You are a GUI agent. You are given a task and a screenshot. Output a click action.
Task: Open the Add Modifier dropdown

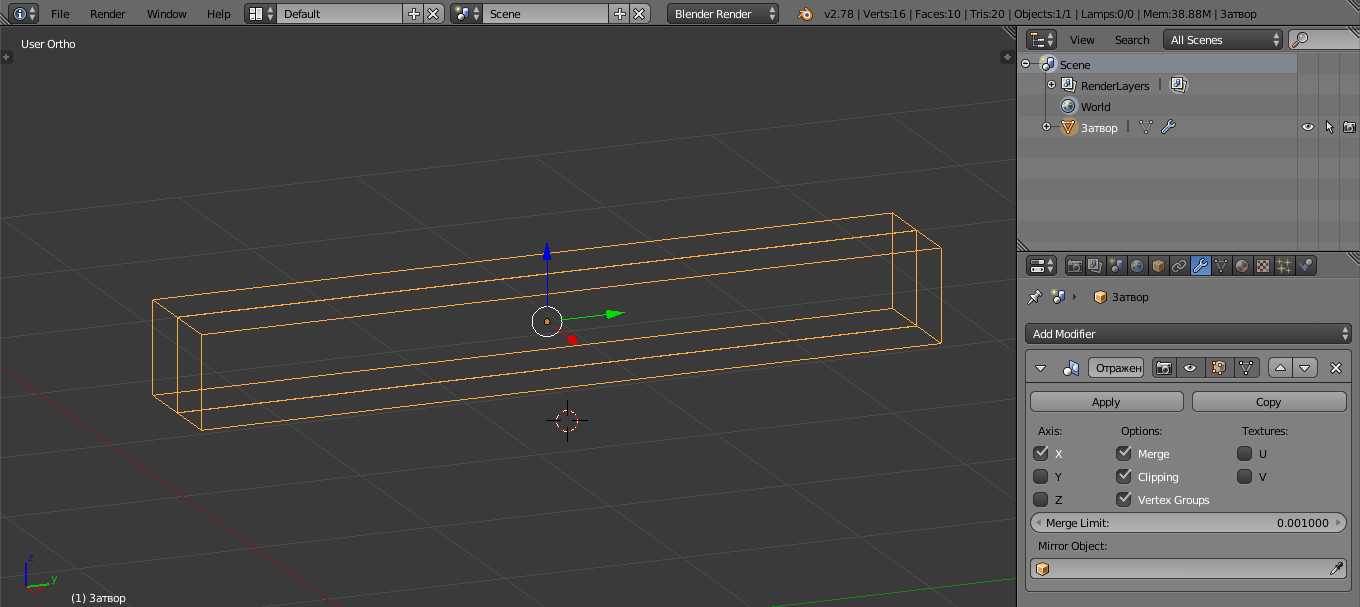1188,334
